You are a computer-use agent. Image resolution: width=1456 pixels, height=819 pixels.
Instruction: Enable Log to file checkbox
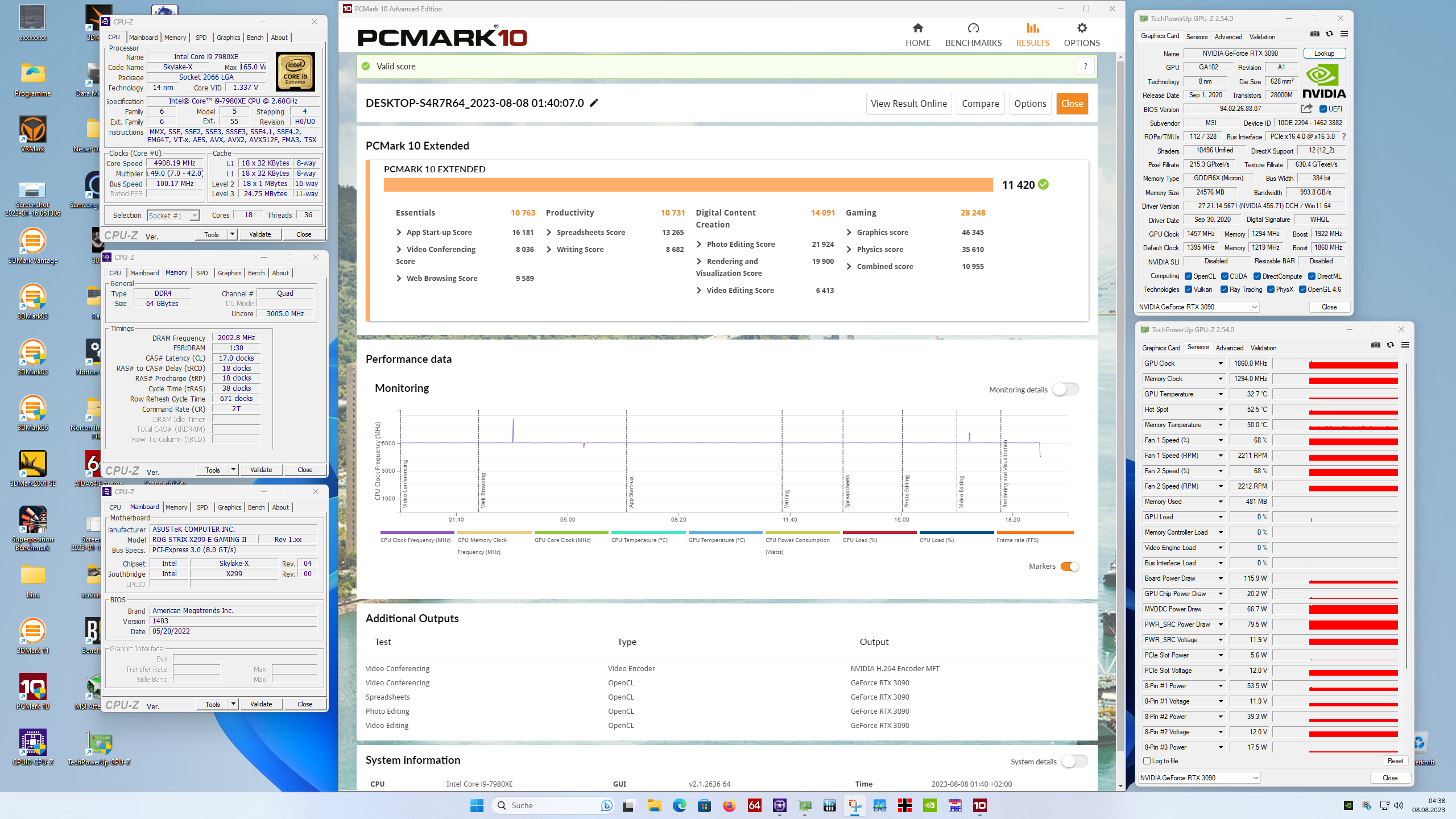click(1147, 761)
